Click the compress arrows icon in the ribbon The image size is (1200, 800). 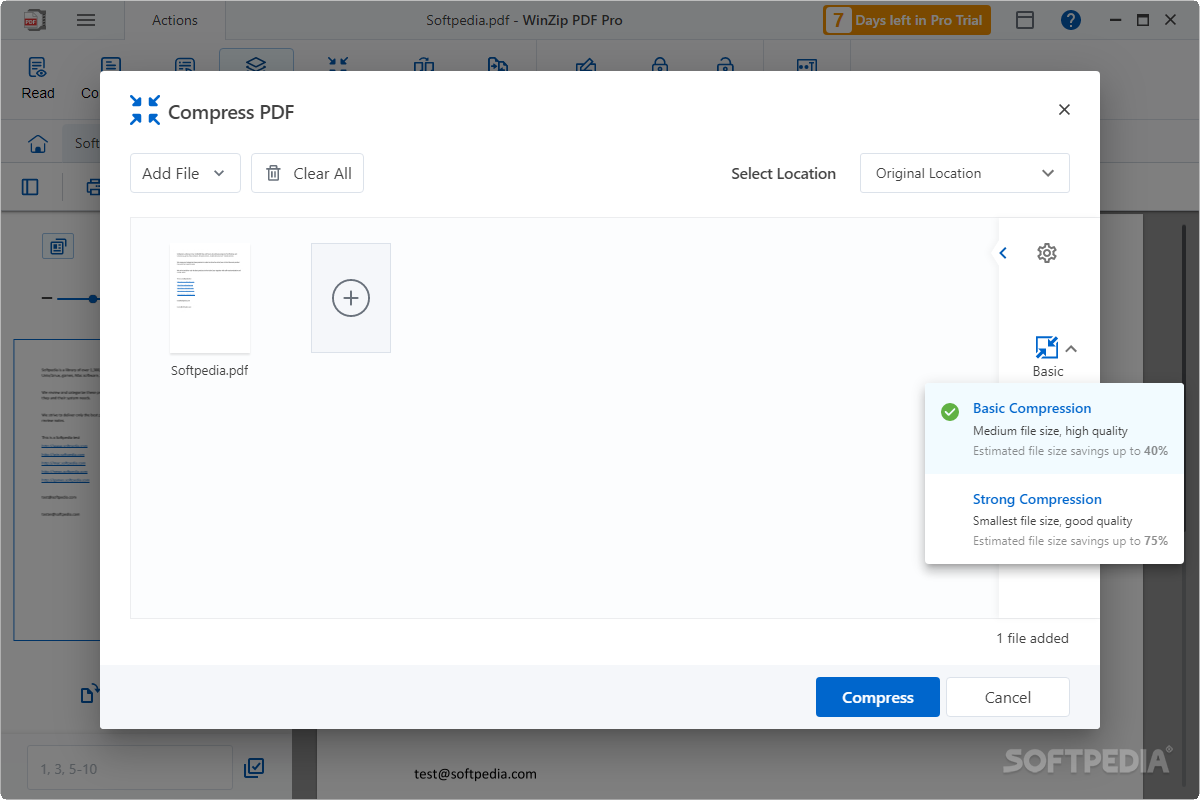(338, 64)
